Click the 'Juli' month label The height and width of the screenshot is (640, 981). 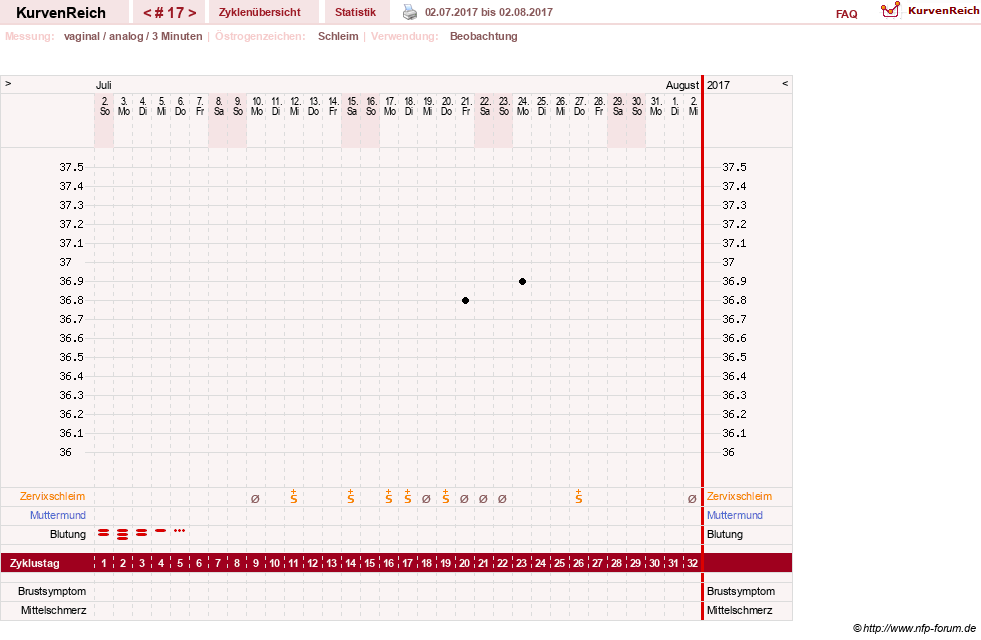104,85
